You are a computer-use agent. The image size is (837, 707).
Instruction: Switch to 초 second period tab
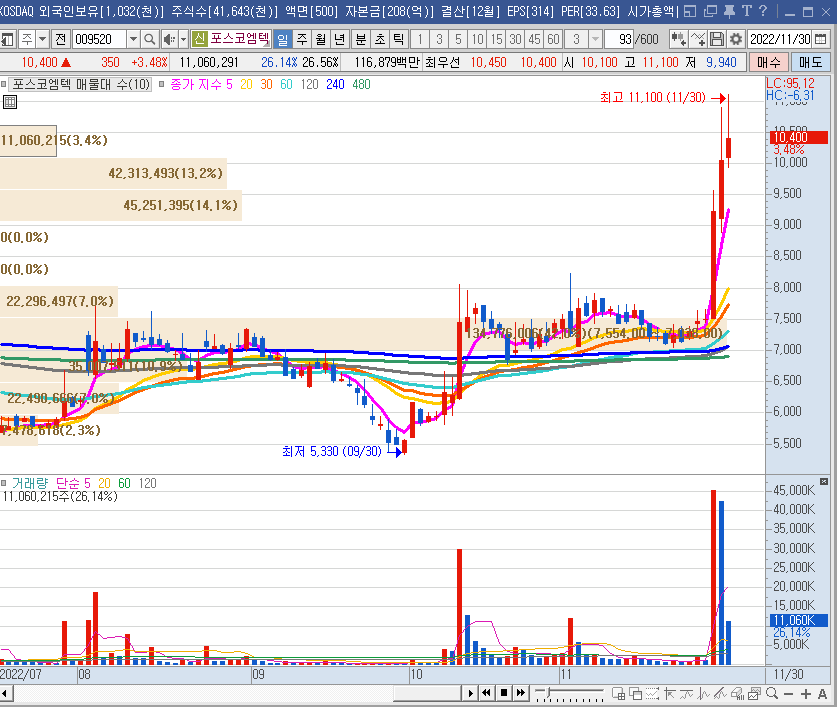pyautogui.click(x=380, y=39)
